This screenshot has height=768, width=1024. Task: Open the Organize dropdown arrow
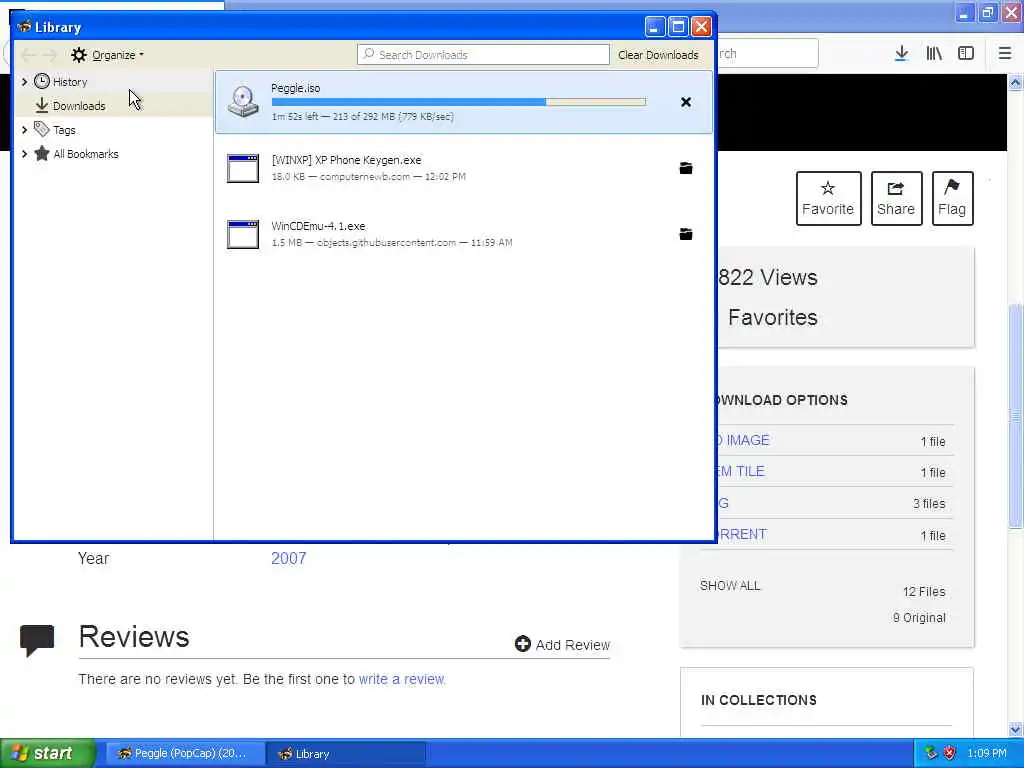141,55
